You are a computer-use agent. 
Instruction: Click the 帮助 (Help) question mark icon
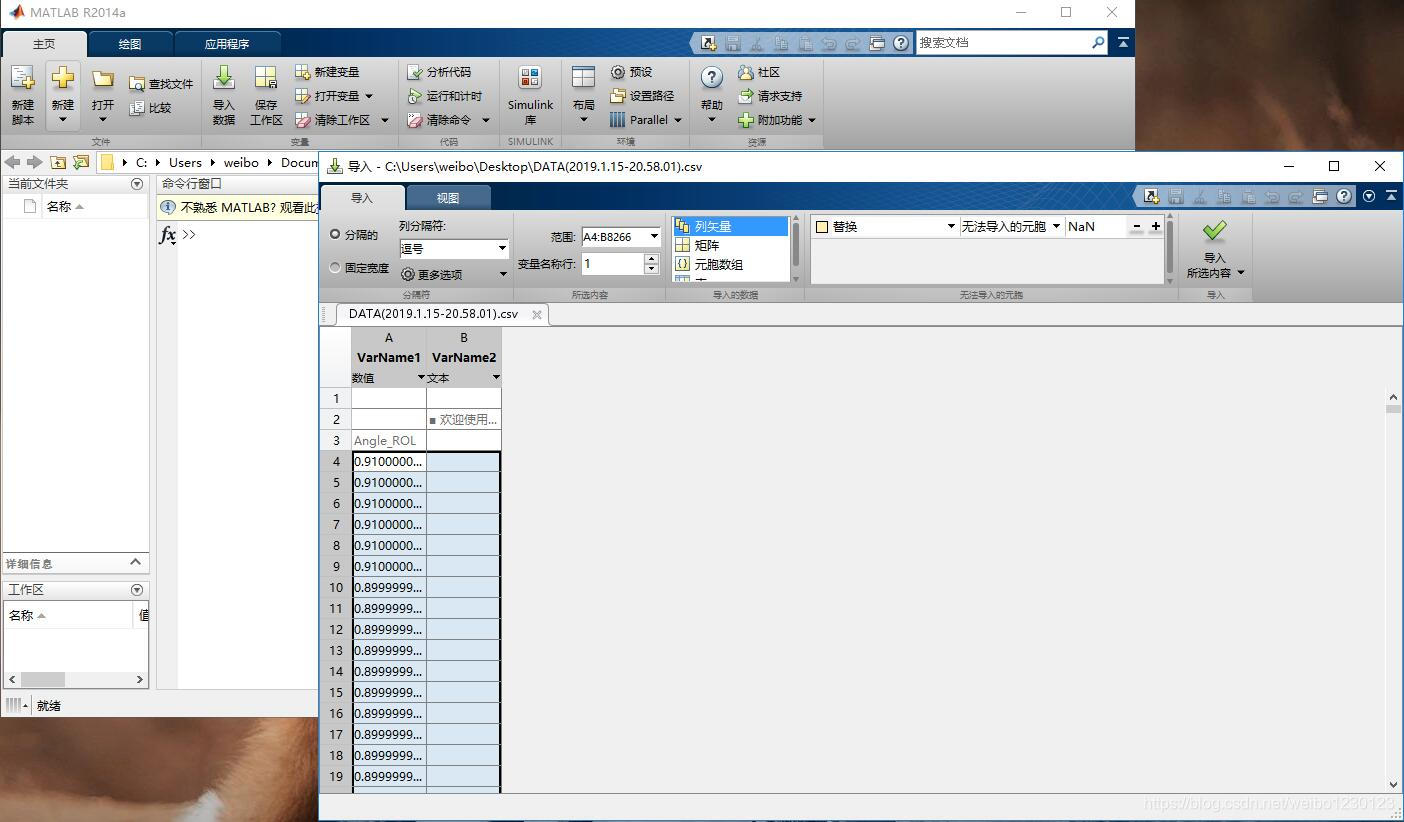[x=711, y=78]
